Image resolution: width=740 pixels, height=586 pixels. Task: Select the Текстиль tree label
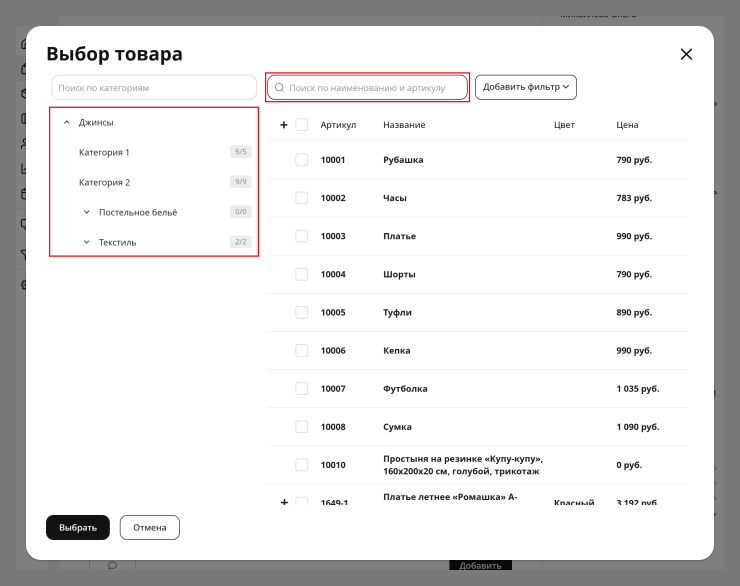point(118,242)
